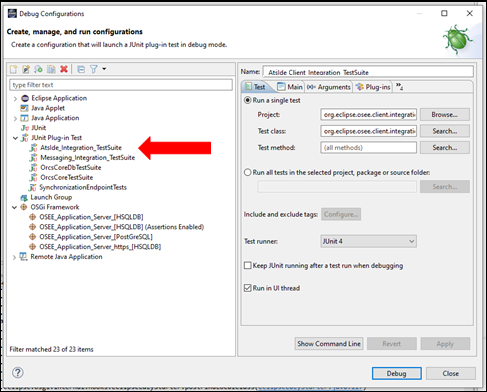
Task: Switch to the Main tab
Action: 290,87
